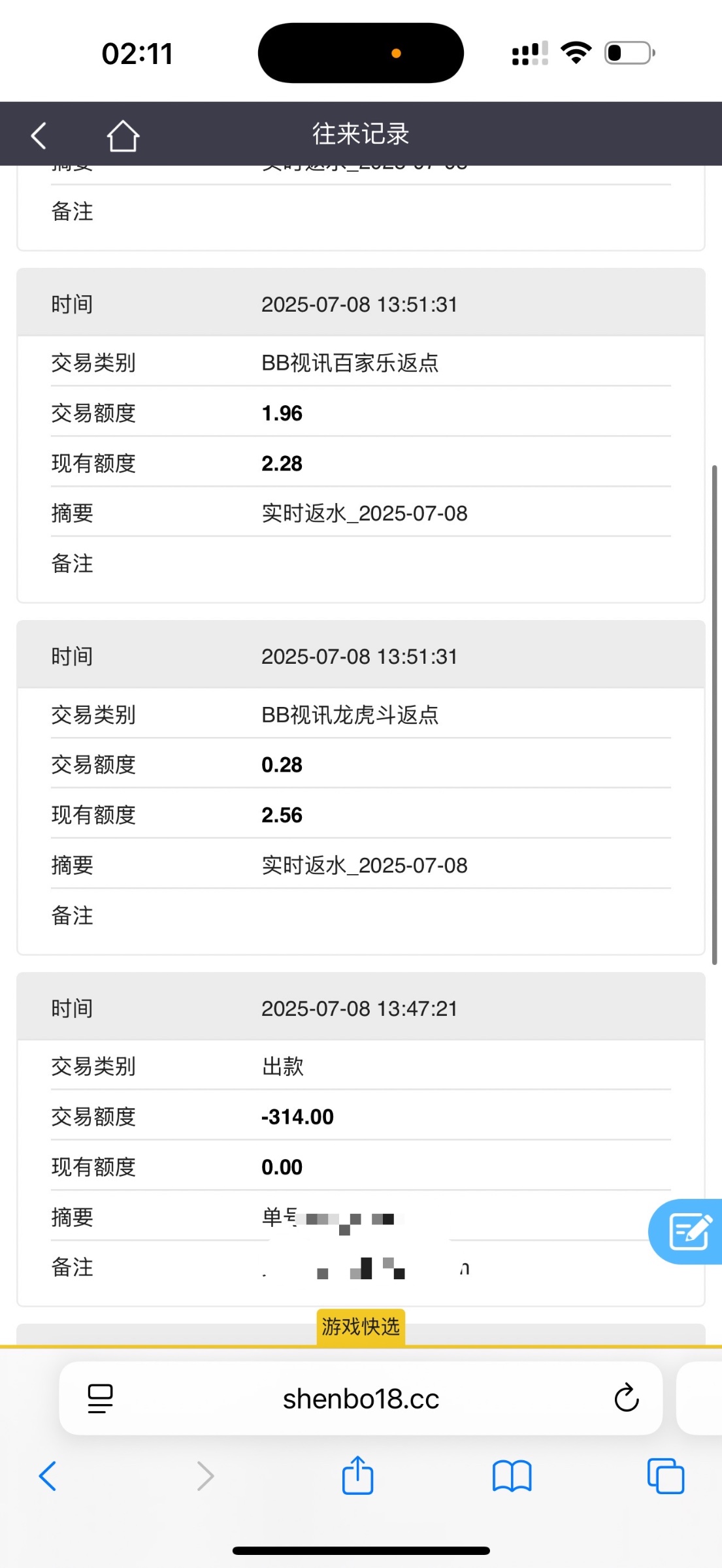
Task: Select the BB视讯龙虎斗返点 transaction type
Action: click(x=350, y=715)
